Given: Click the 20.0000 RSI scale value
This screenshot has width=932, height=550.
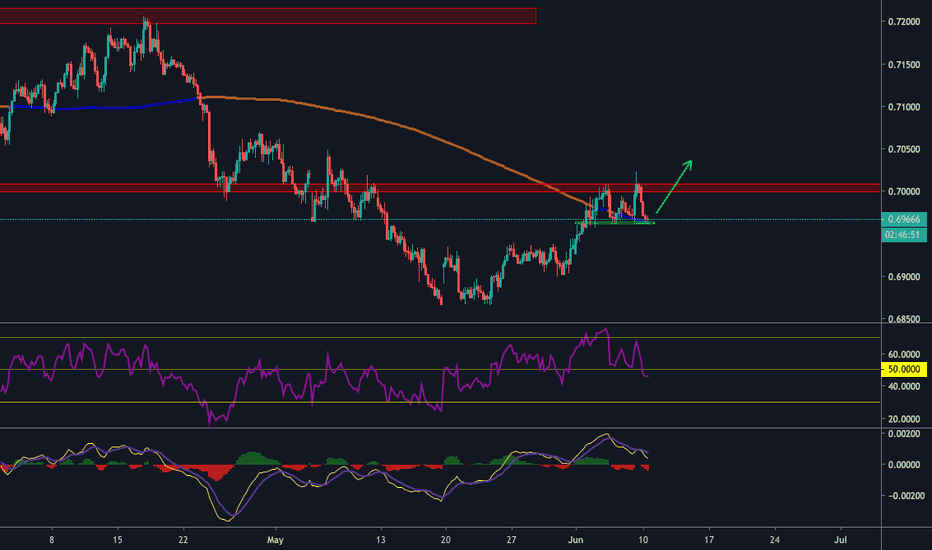Looking at the screenshot, I should [x=904, y=419].
